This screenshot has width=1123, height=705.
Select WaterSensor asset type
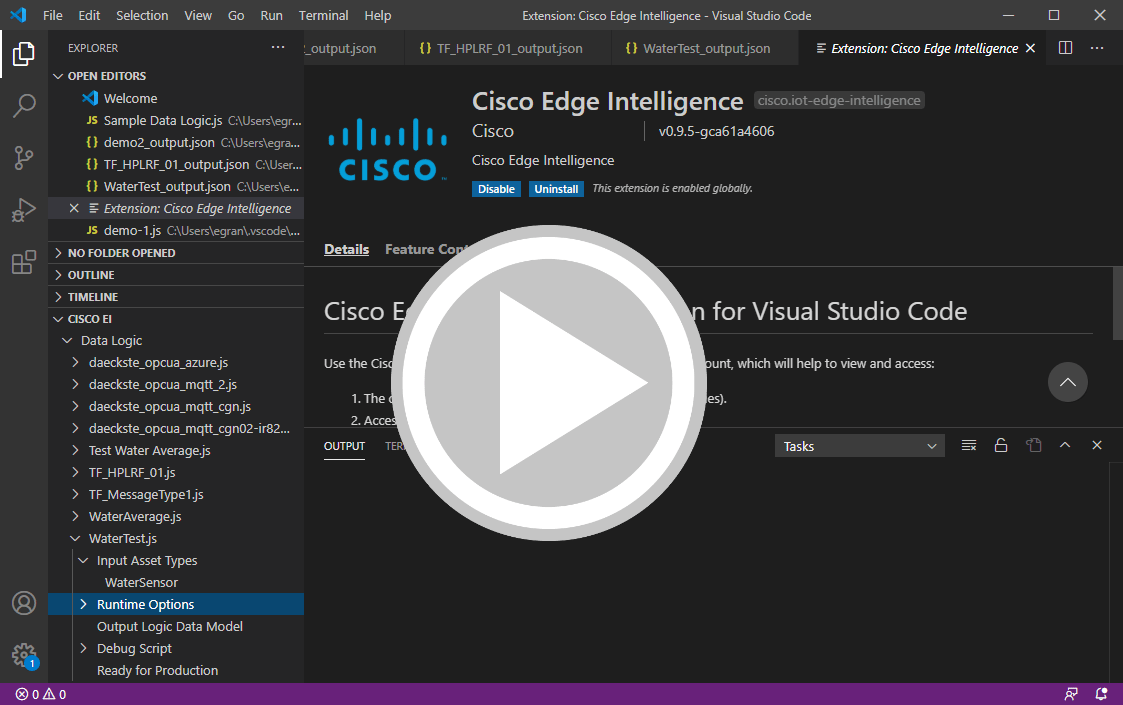(x=141, y=582)
